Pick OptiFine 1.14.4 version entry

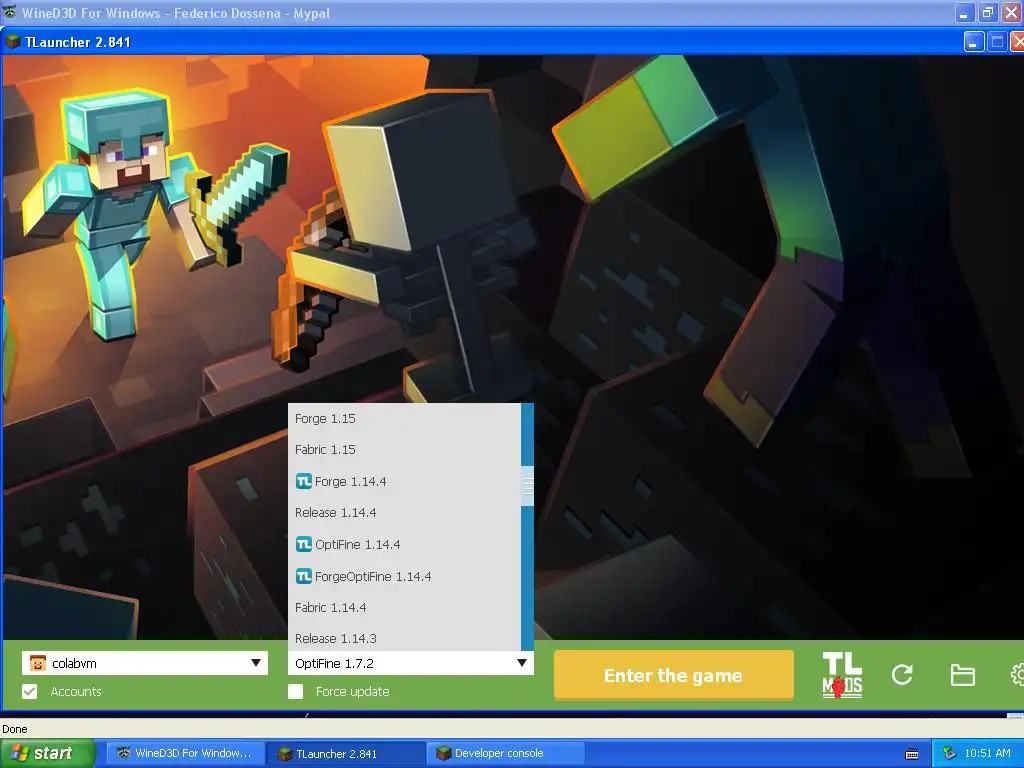pos(404,544)
